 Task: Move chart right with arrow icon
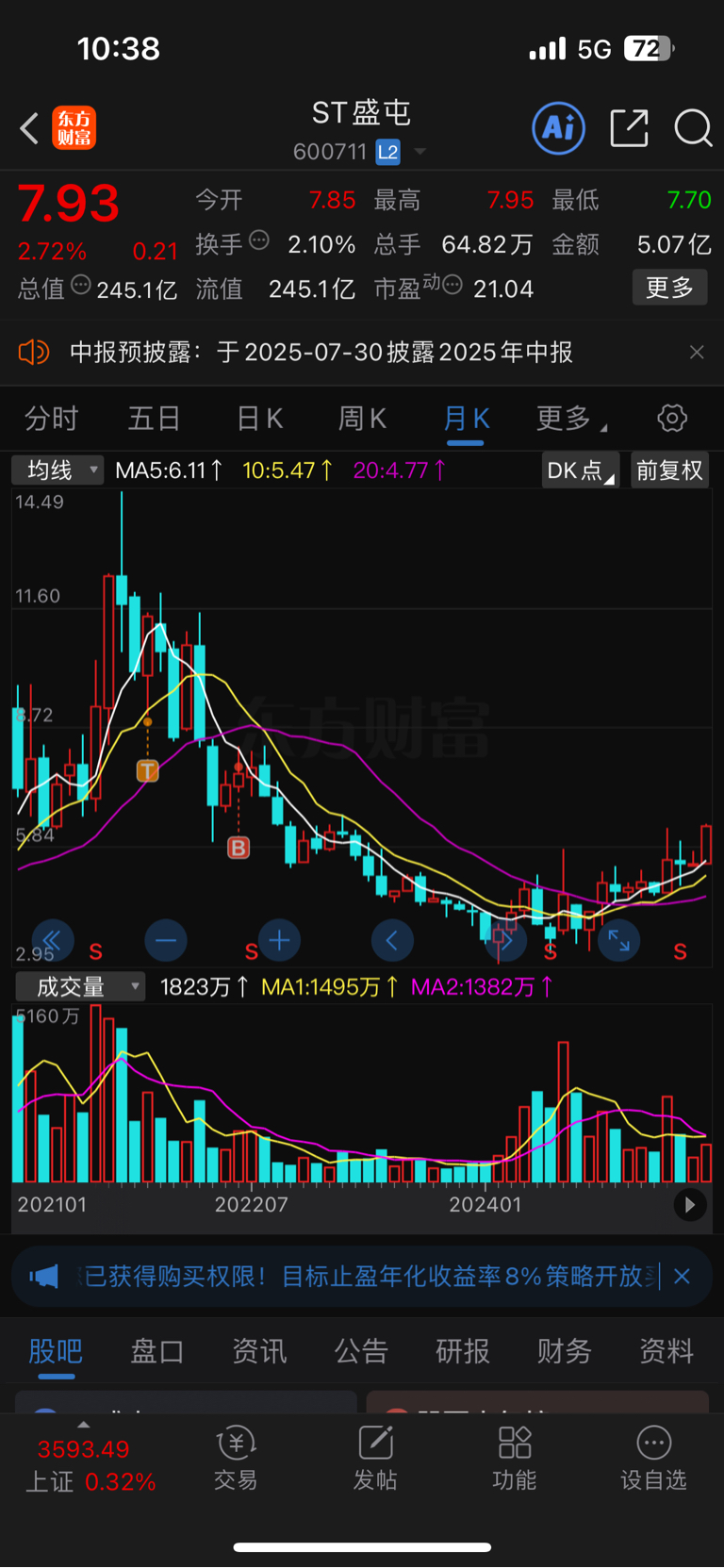(x=505, y=940)
